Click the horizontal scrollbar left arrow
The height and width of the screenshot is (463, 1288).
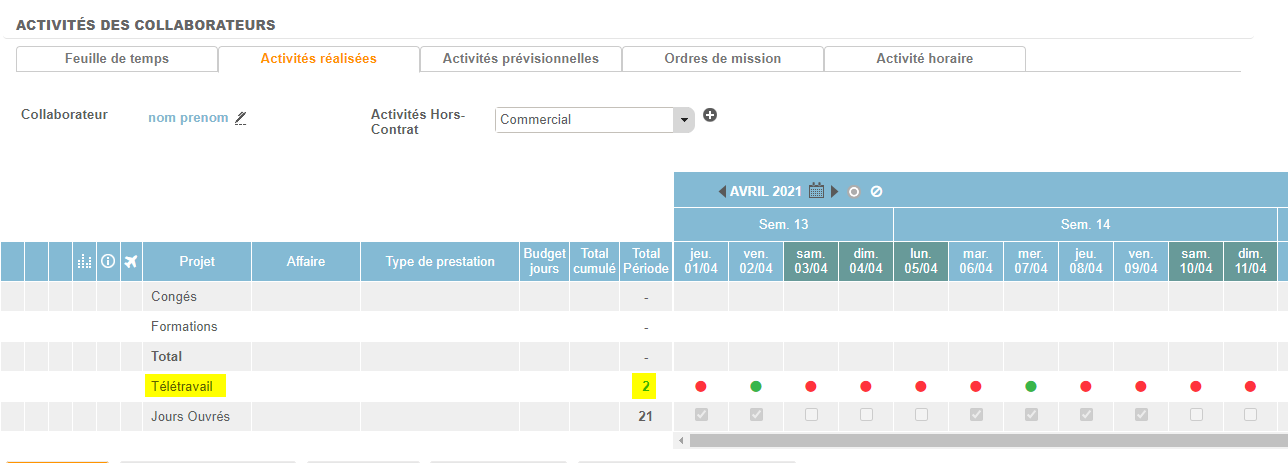[x=681, y=440]
